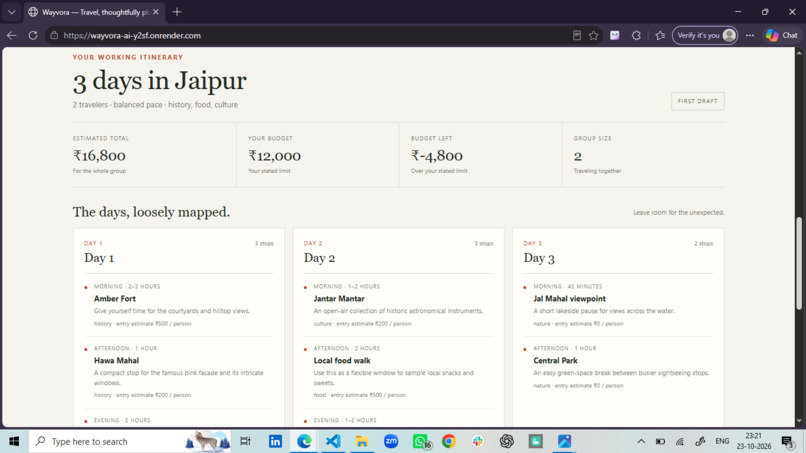
Task: Click the address bar URL
Action: (x=132, y=35)
